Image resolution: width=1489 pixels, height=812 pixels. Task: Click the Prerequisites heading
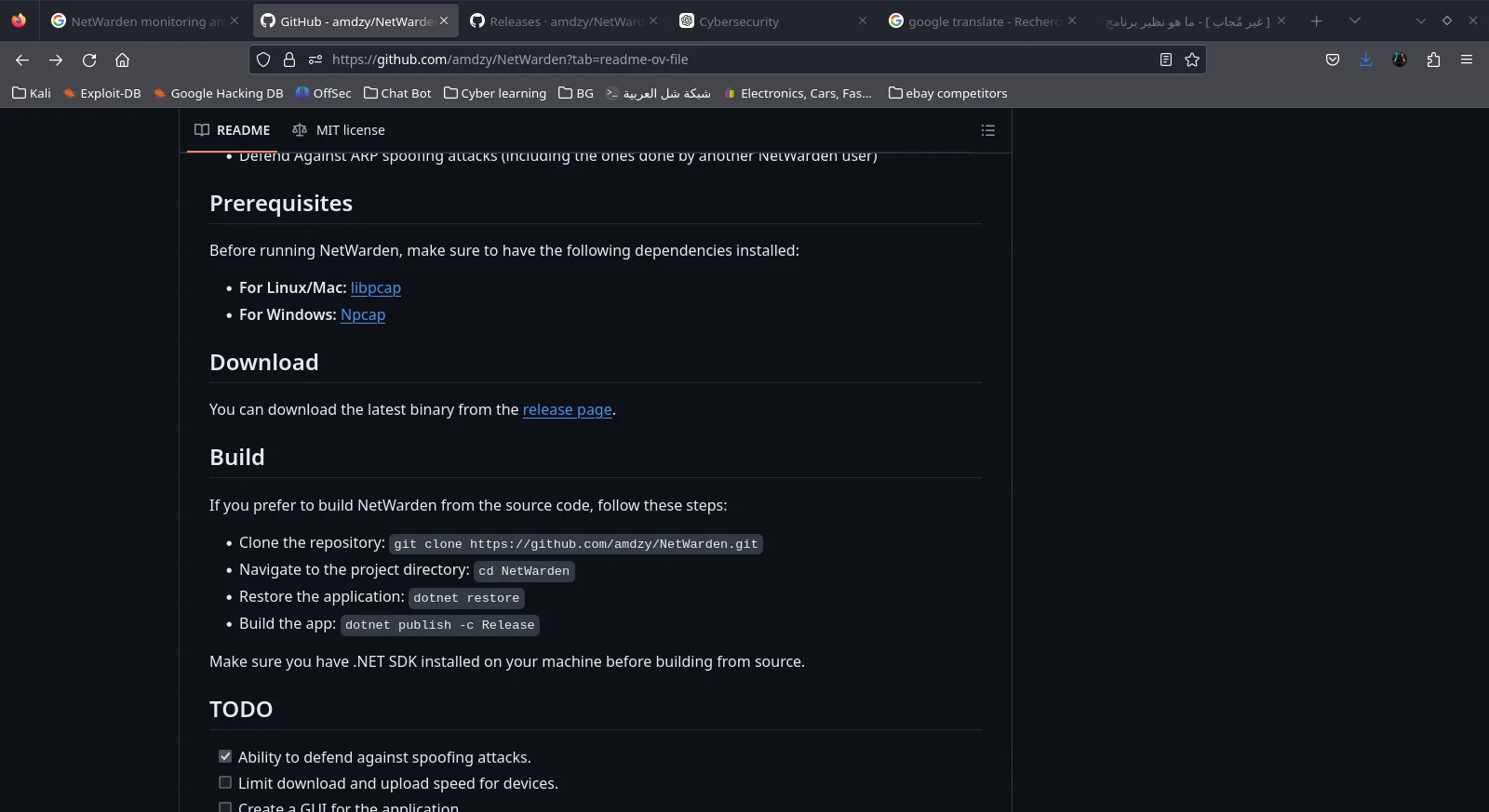[x=281, y=204]
